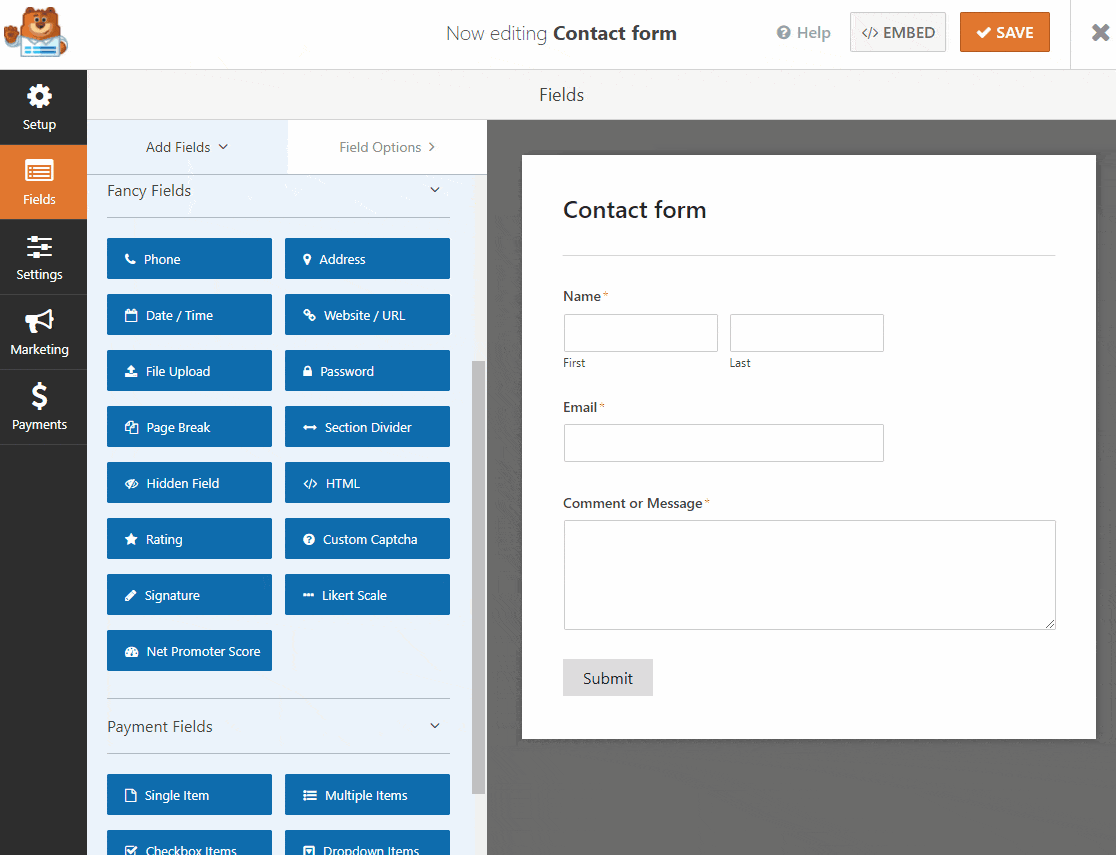This screenshot has height=855, width=1116.
Task: Save the Contact form
Action: (1004, 31)
